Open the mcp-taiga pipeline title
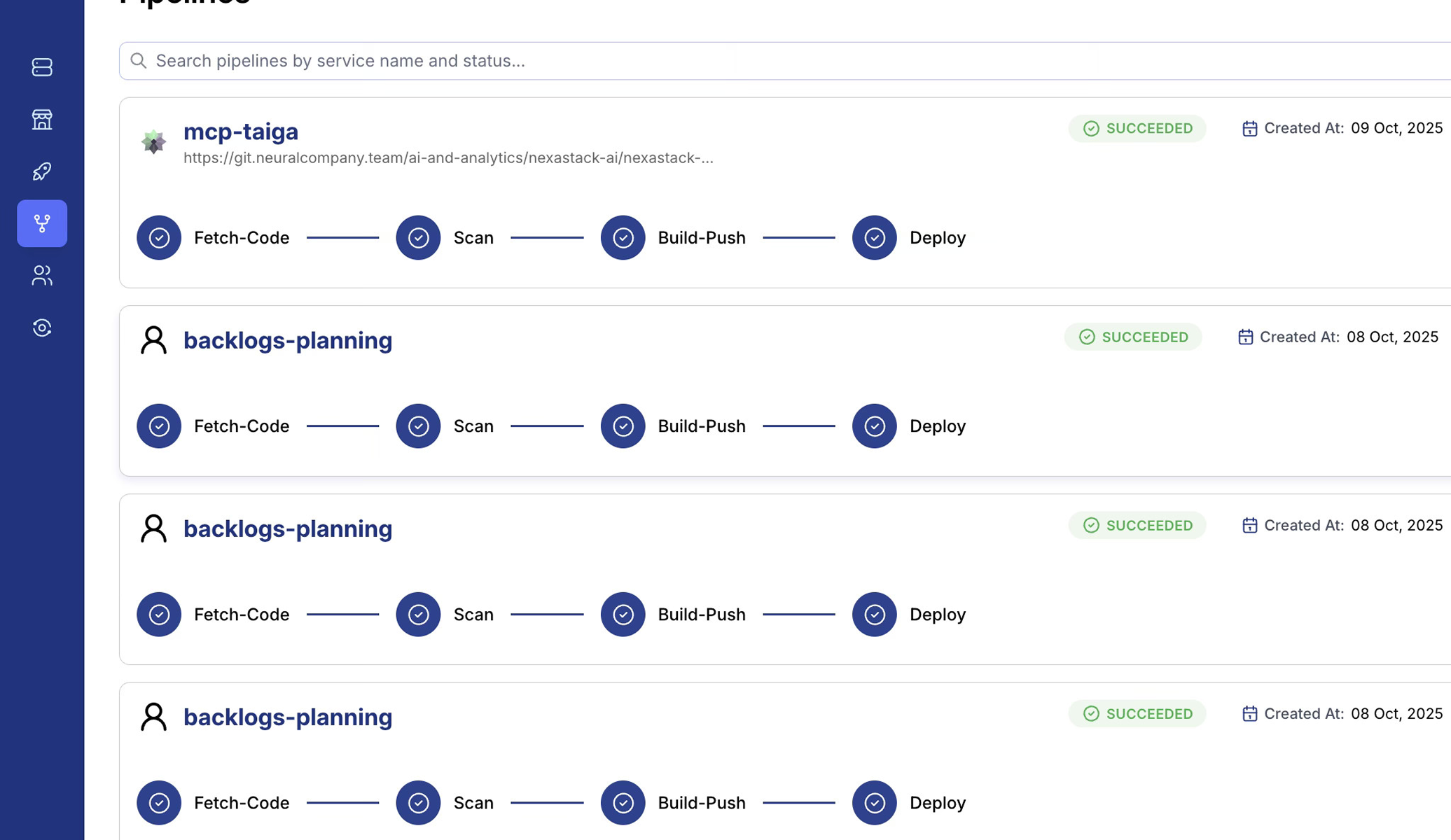Image resolution: width=1451 pixels, height=840 pixels. point(241,132)
